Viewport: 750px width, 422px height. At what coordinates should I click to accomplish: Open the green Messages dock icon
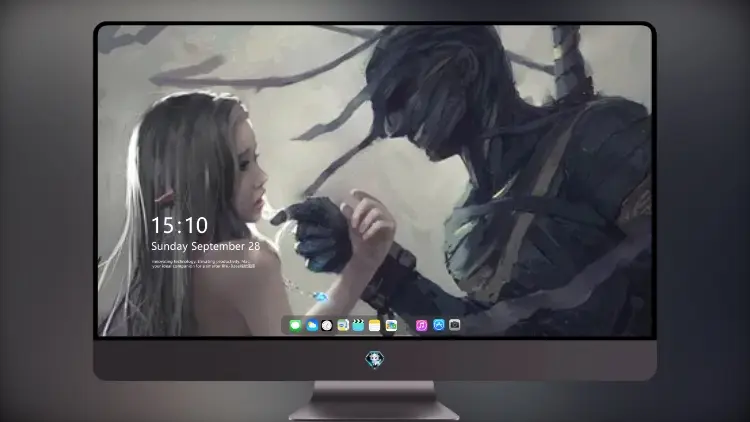(295, 325)
